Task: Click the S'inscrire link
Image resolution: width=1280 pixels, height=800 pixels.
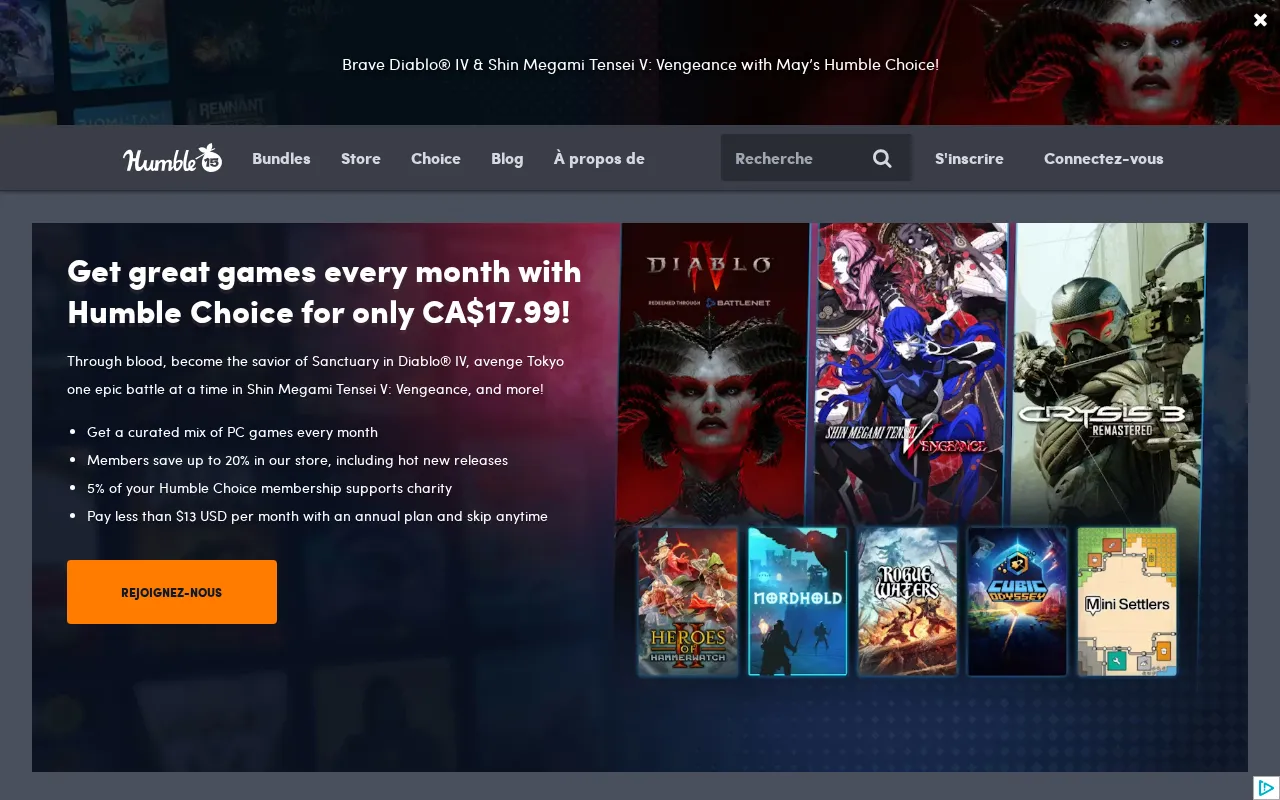Action: click(969, 158)
